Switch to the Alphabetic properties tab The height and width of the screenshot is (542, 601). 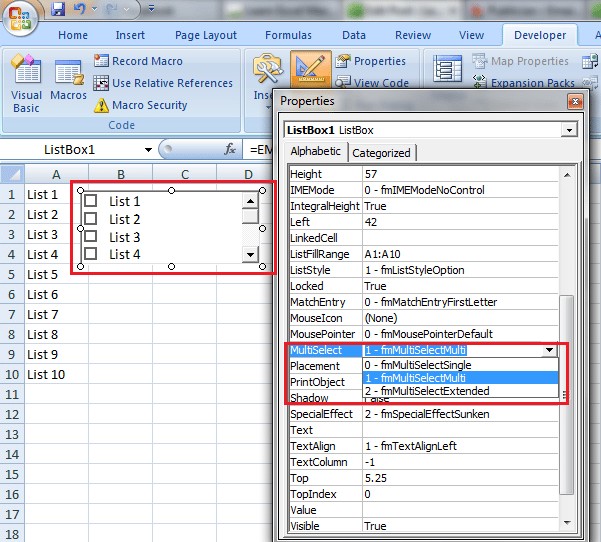[x=315, y=151]
